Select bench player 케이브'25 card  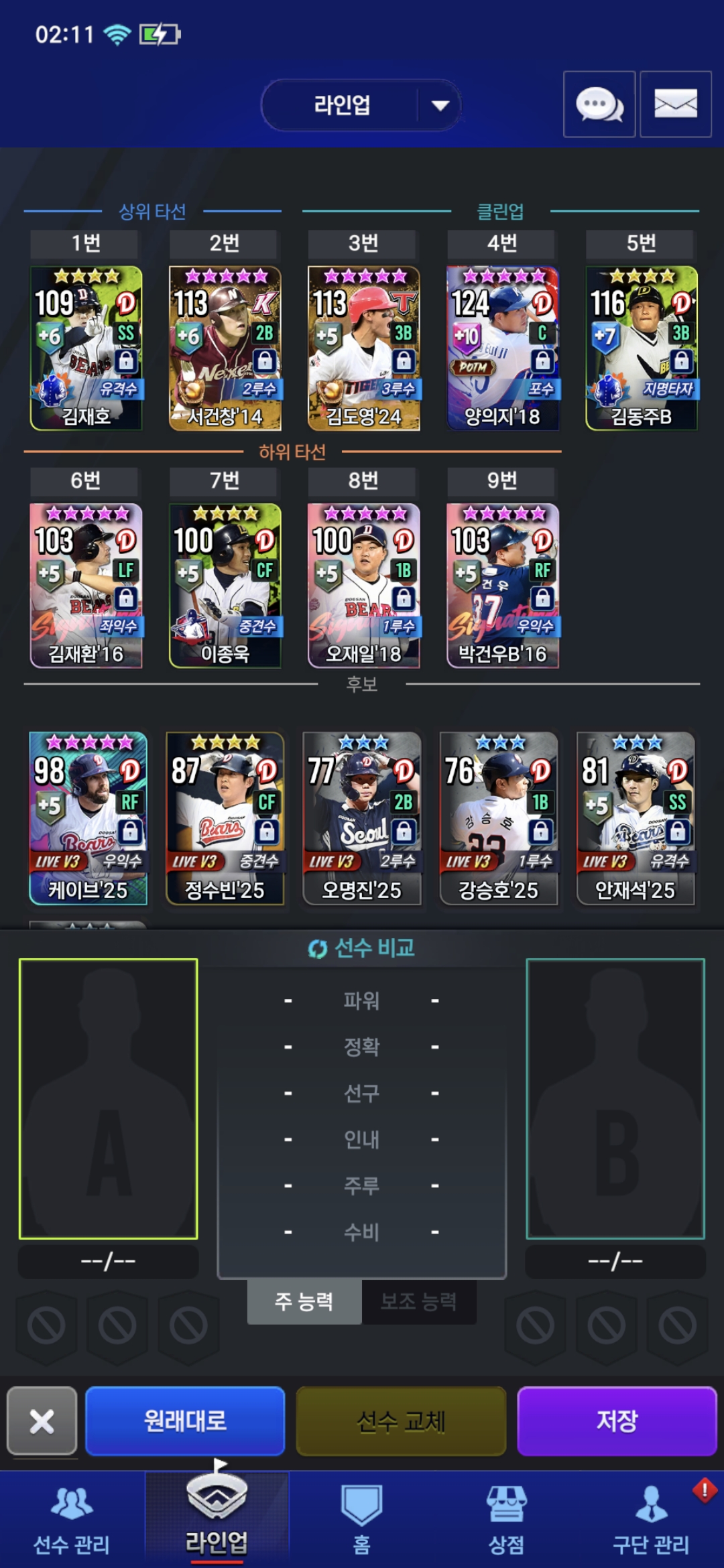pyautogui.click(x=88, y=818)
